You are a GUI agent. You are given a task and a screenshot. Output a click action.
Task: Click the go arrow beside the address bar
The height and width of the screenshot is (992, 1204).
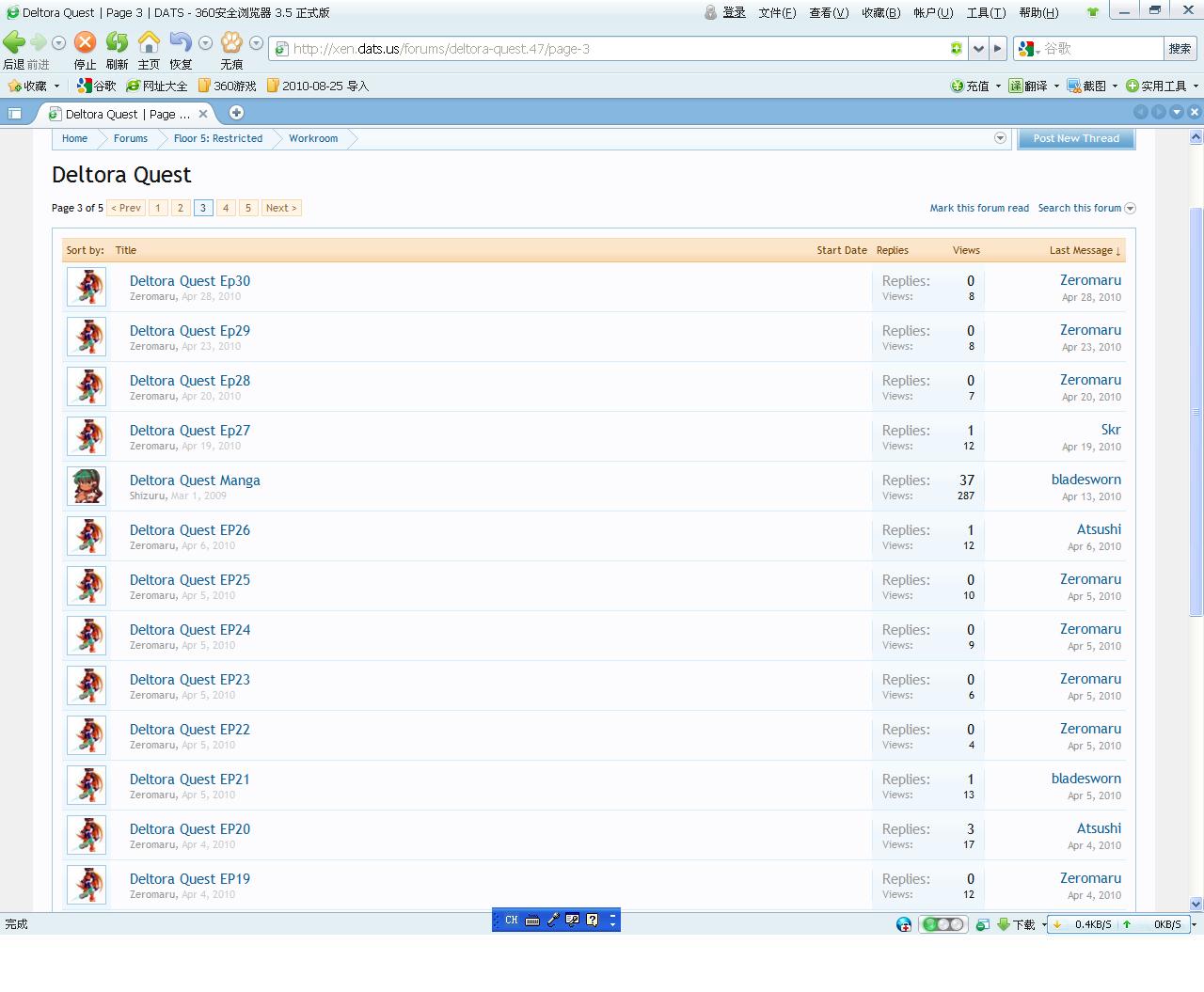point(998,49)
